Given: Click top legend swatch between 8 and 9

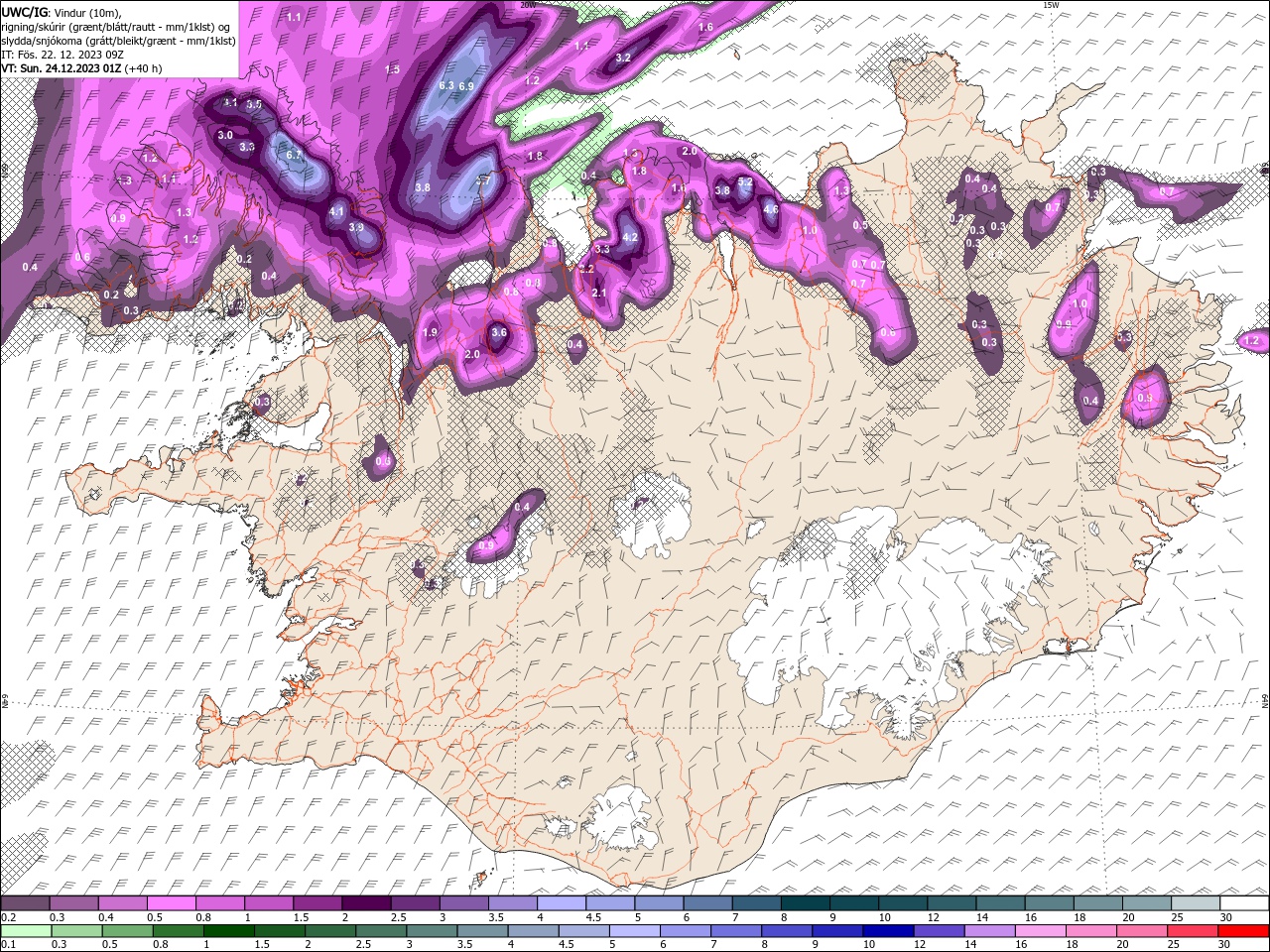Looking at the screenshot, I should (805, 903).
